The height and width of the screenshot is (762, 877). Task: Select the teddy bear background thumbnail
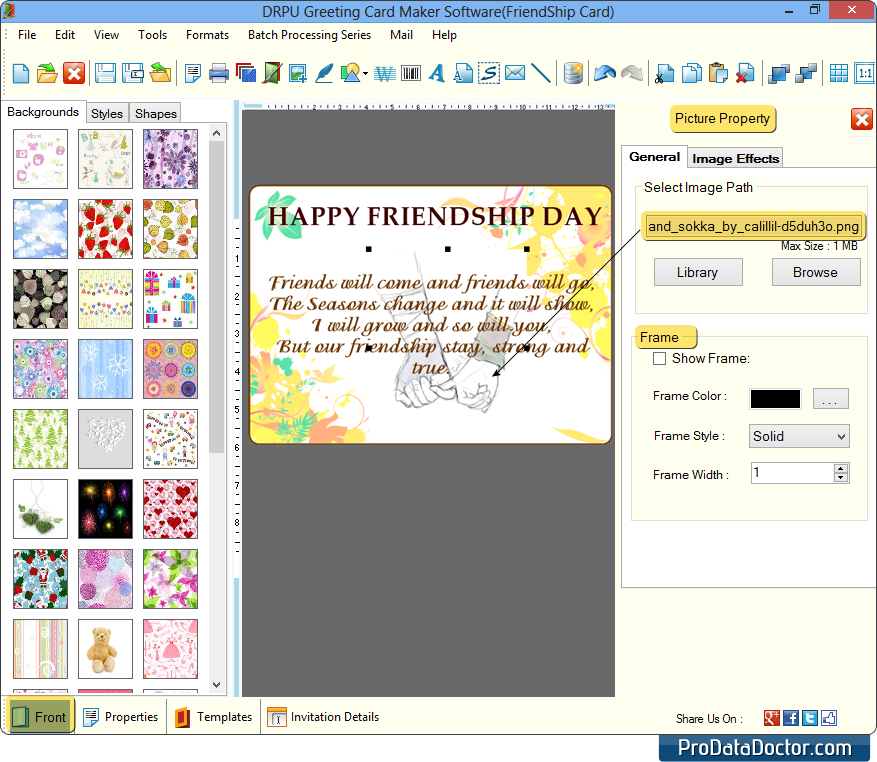(105, 648)
